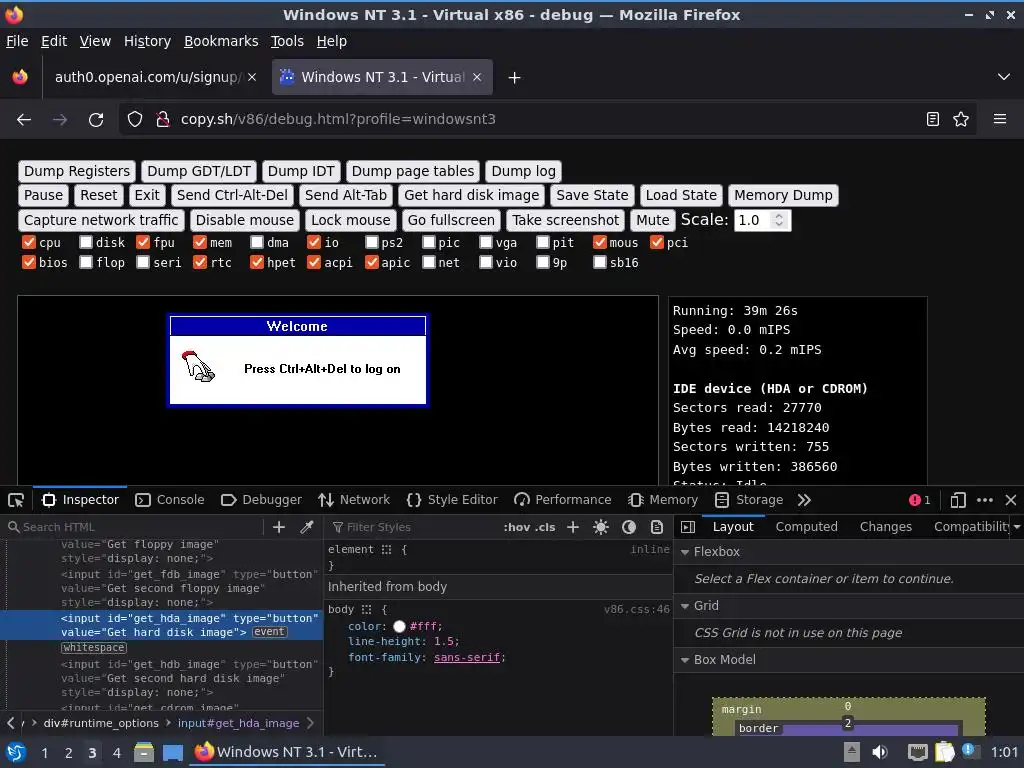Click the Dump Registers button
This screenshot has width=1024, height=768.
[77, 171]
